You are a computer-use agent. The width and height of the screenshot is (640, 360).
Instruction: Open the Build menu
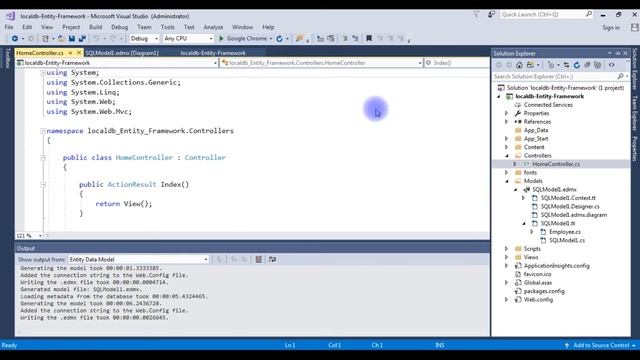(96, 27)
